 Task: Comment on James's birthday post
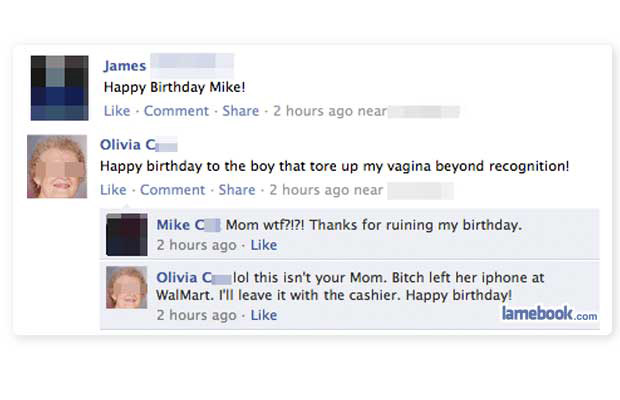pyautogui.click(x=176, y=111)
